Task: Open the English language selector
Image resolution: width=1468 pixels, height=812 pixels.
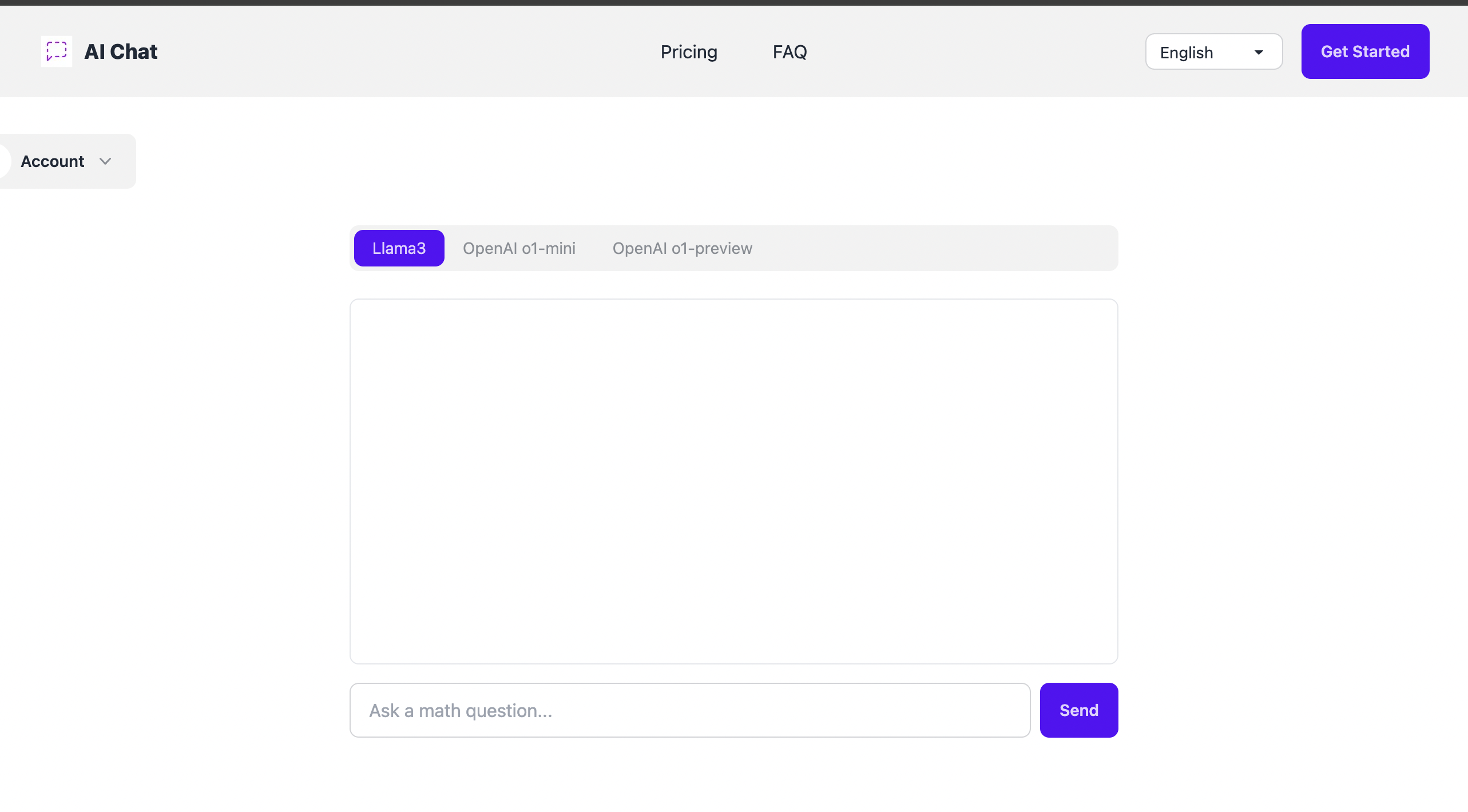Action: coord(1213,51)
